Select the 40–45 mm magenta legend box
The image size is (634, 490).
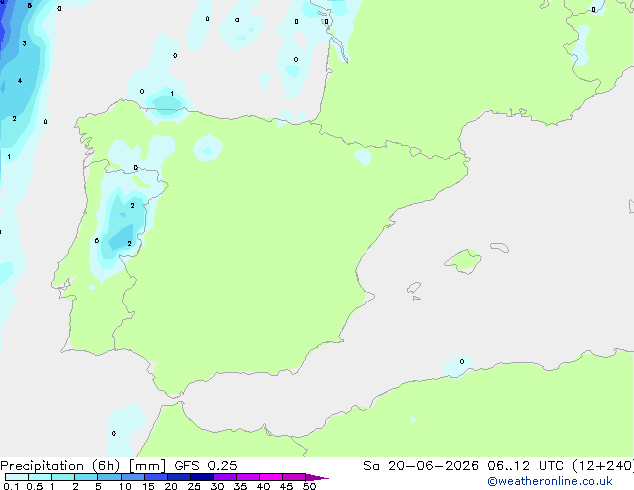tap(271, 477)
